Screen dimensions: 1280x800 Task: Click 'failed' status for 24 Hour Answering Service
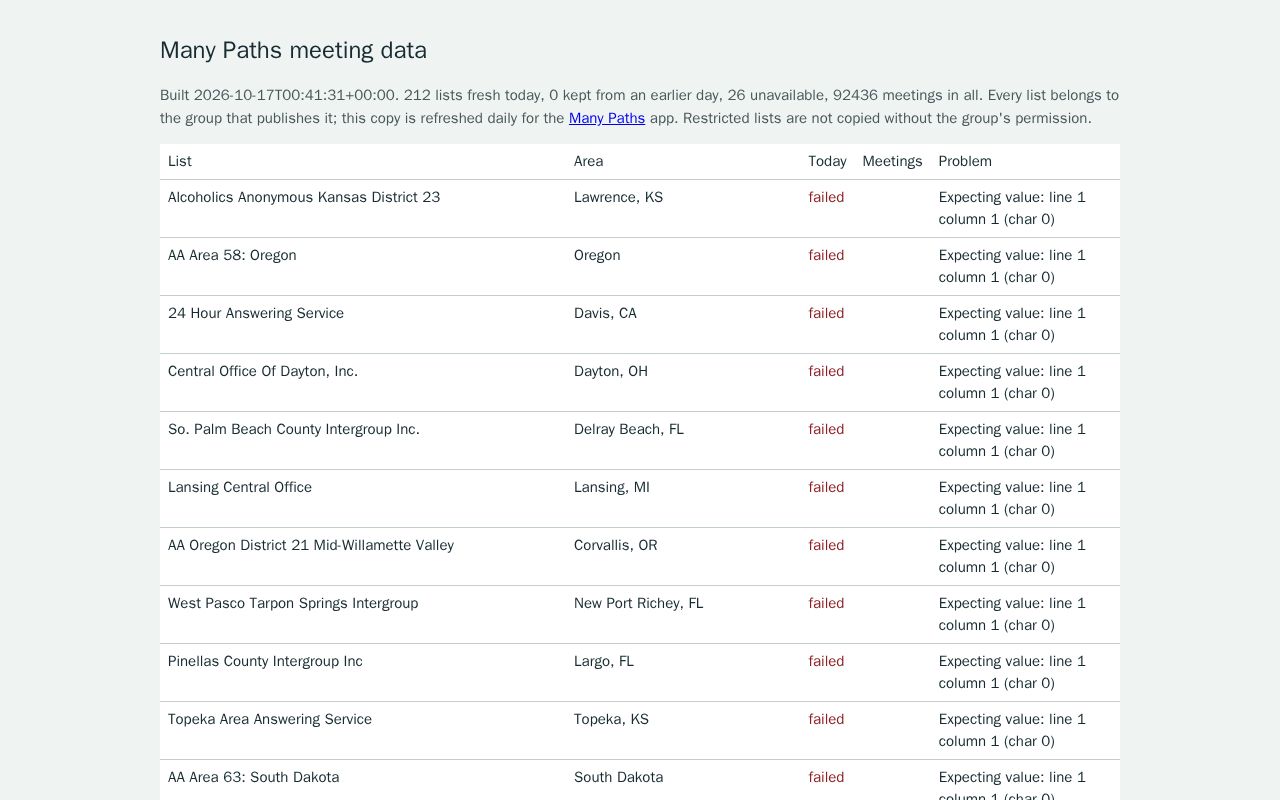pyautogui.click(x=826, y=313)
